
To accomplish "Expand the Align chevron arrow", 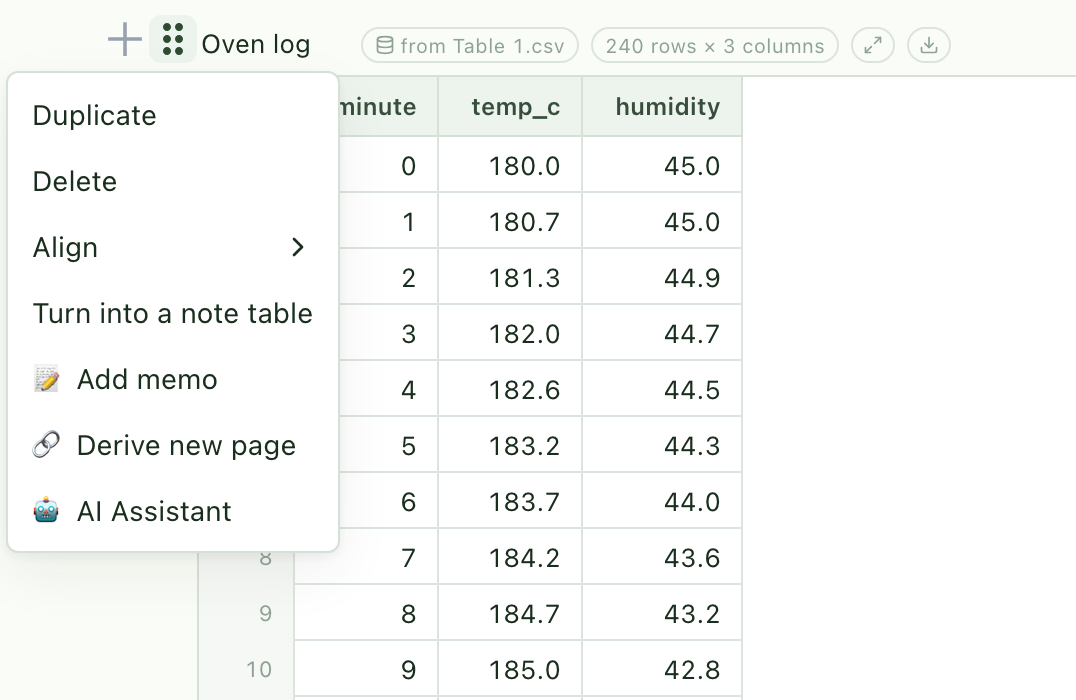I will [297, 247].
